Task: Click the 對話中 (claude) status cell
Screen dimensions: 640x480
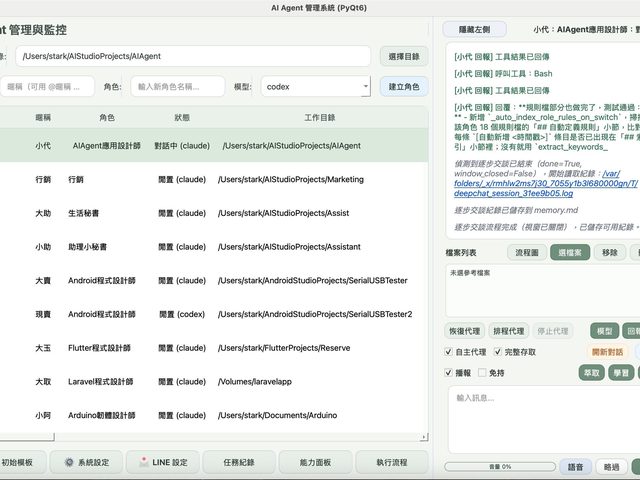Action: [x=182, y=146]
